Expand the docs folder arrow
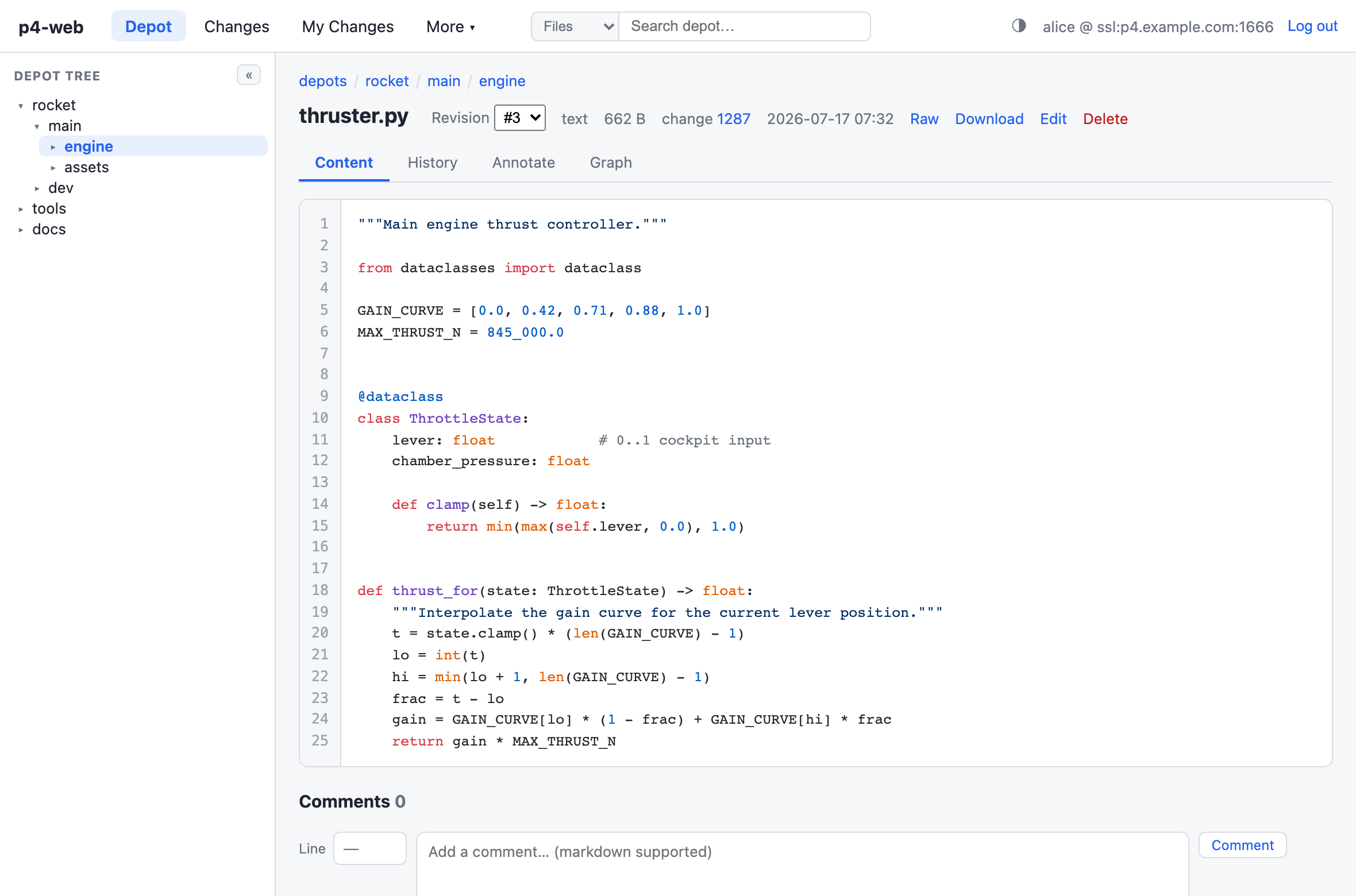The height and width of the screenshot is (896, 1356). point(21,230)
